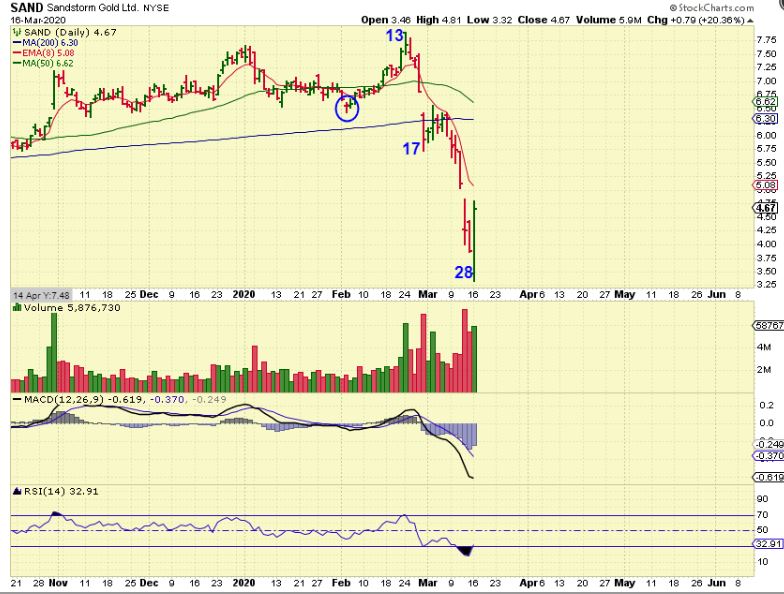Click the Close 4.67 value in header
Image resolution: width=784 pixels, height=594 pixels.
544,20
